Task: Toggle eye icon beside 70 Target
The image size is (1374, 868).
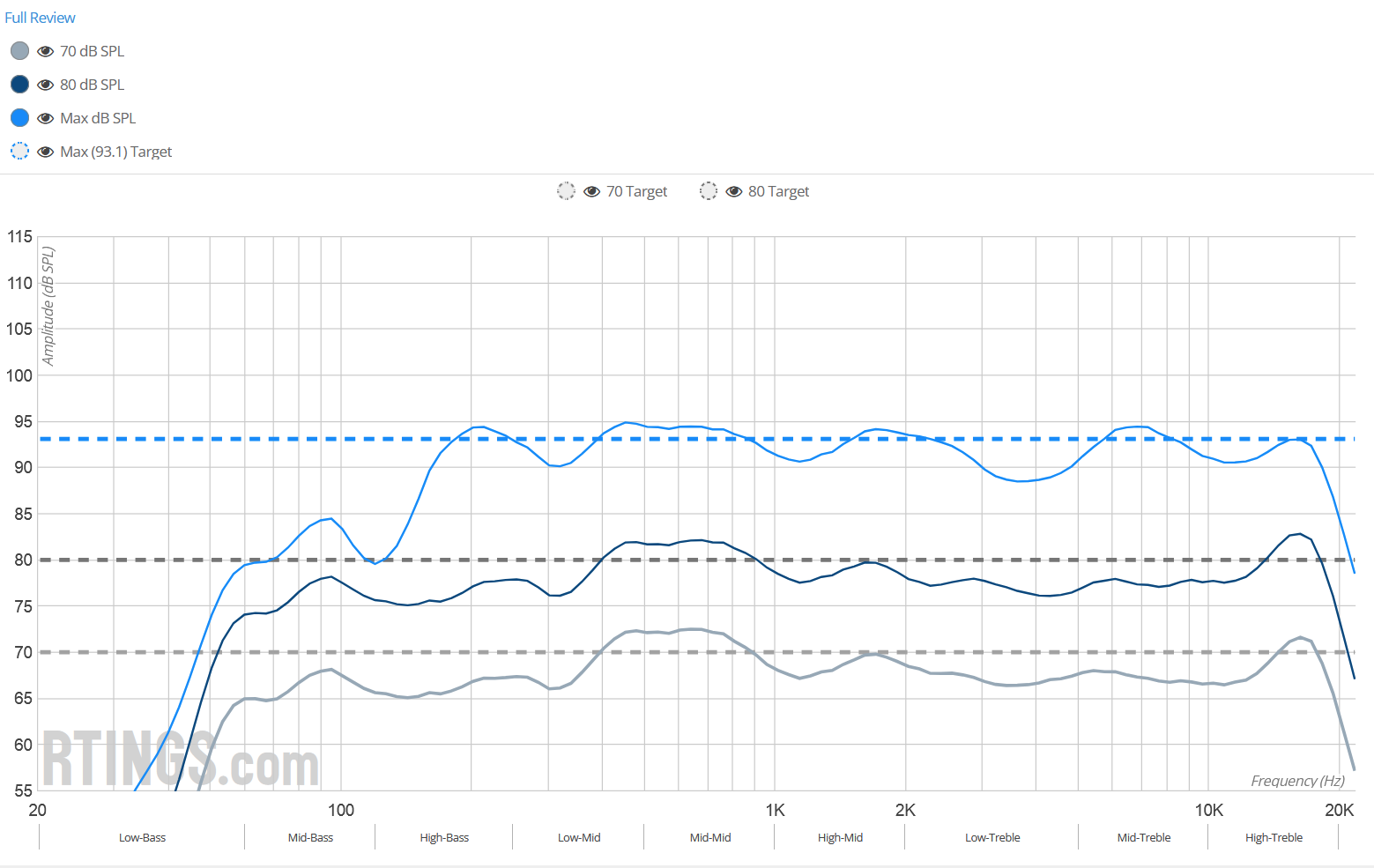Action: 592,191
